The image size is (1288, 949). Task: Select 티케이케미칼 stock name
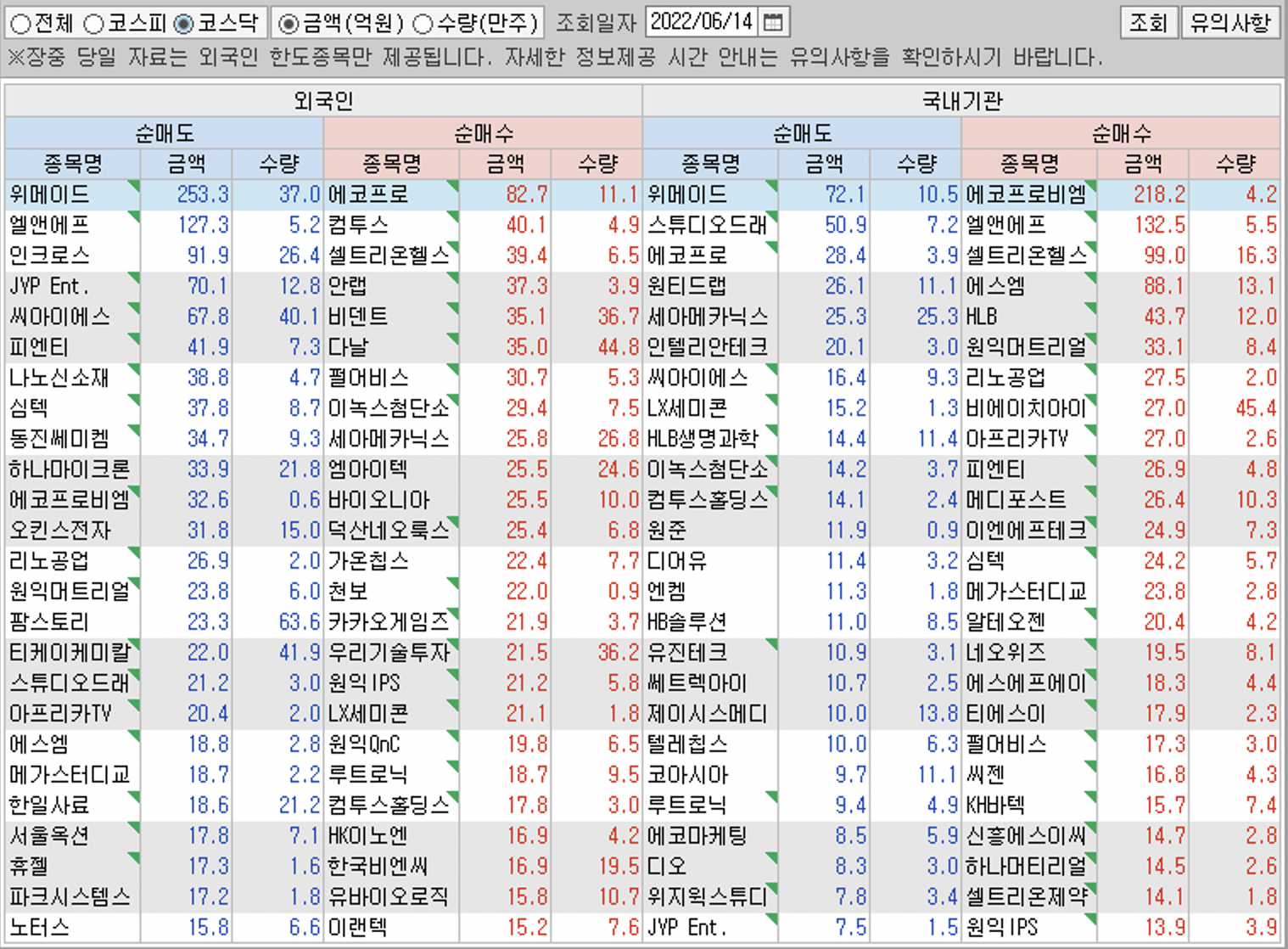point(70,653)
